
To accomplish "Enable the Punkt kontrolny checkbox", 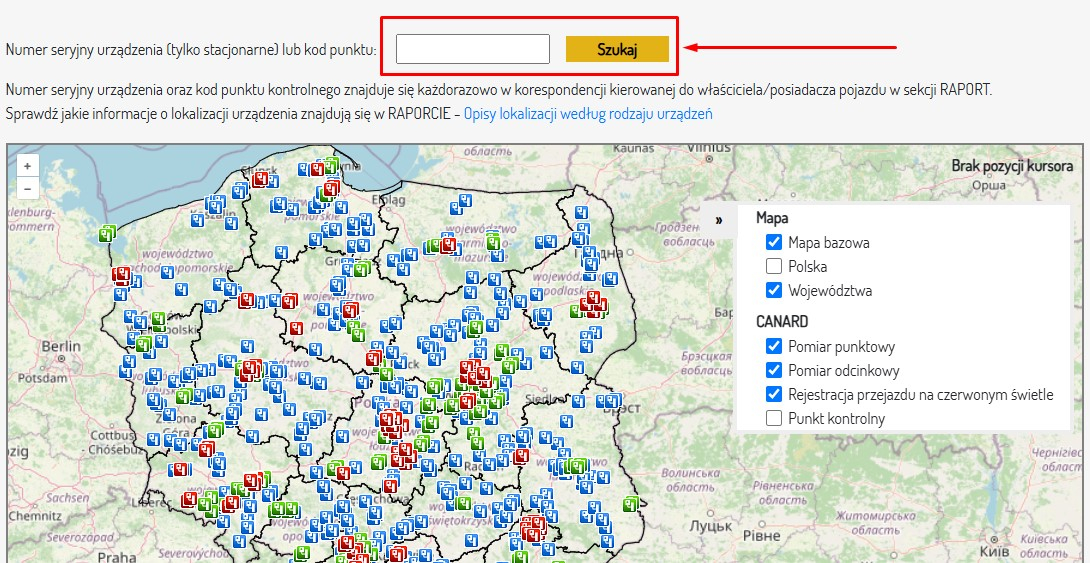I will tap(774, 418).
